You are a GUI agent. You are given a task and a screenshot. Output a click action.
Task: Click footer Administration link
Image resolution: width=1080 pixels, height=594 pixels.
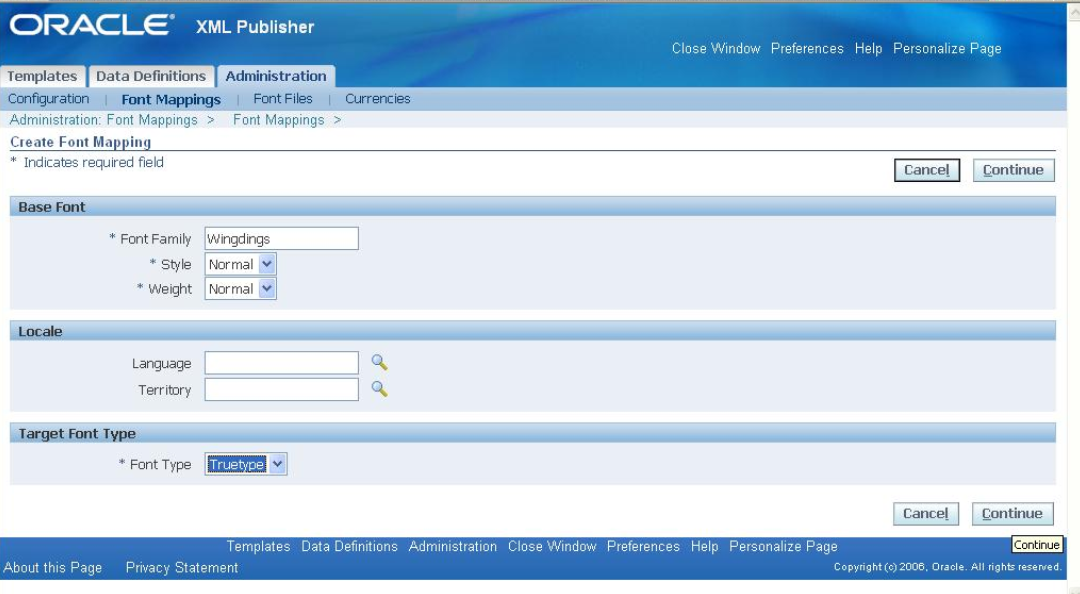(x=453, y=546)
